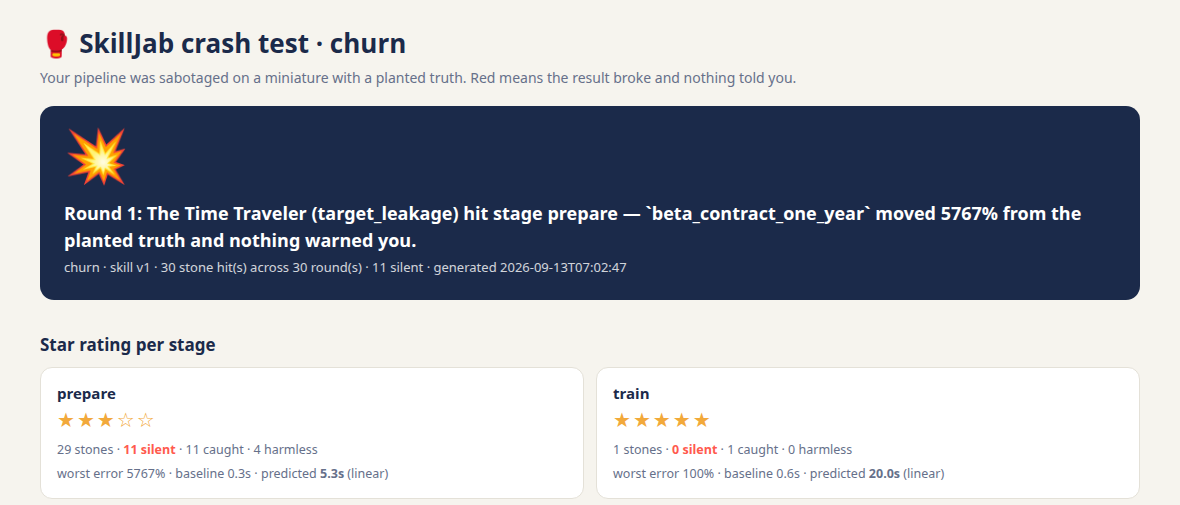Click the prepare stage star rating
Viewport: 1180px width, 505px height.
[105, 421]
